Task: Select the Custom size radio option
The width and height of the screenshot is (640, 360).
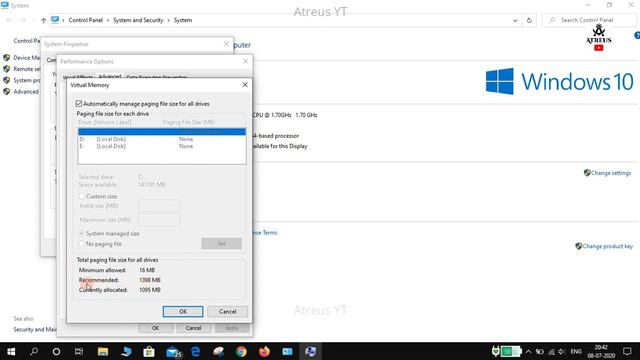Action: pyautogui.click(x=82, y=196)
